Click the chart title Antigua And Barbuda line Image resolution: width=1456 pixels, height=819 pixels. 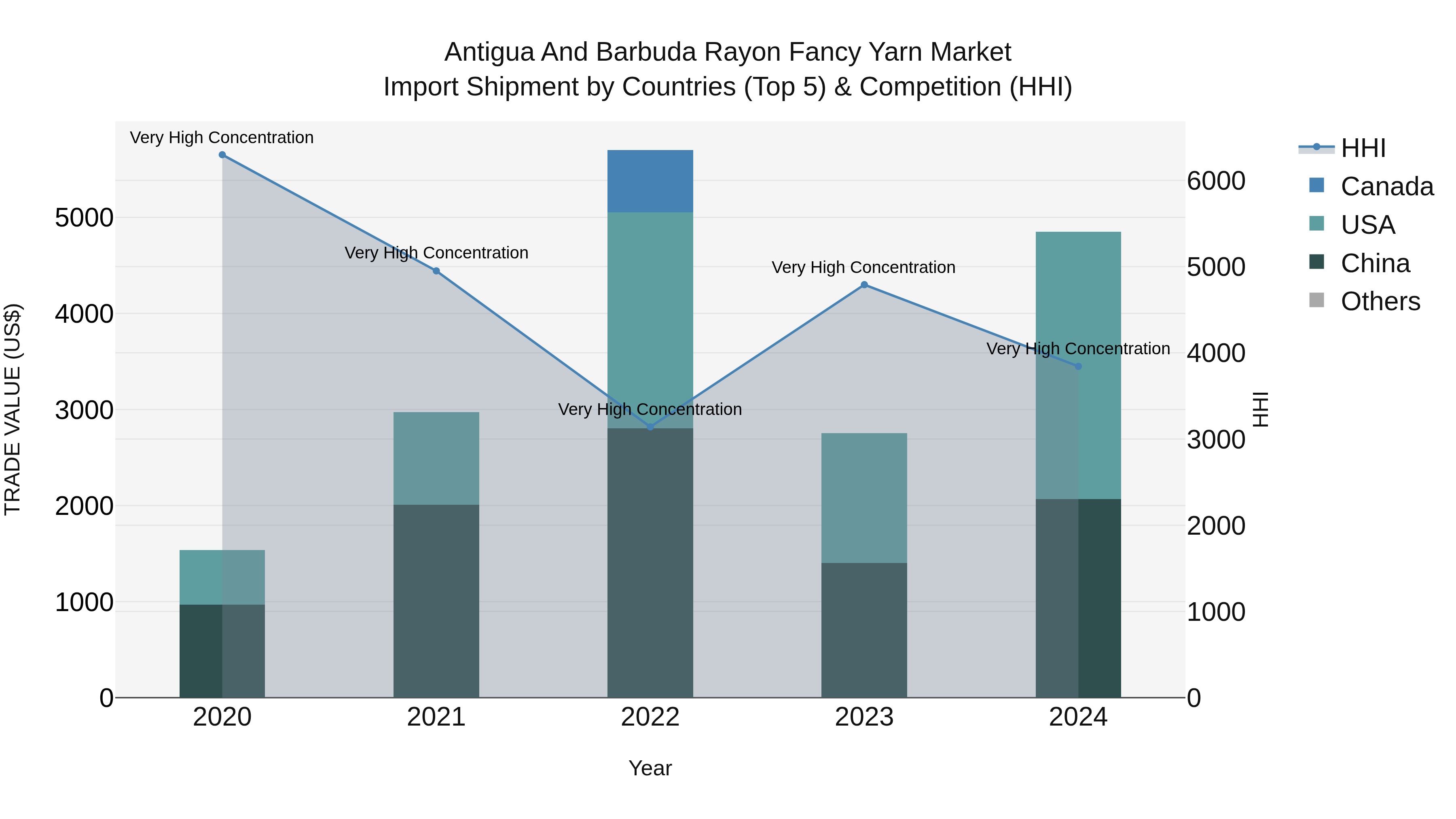[728, 52]
